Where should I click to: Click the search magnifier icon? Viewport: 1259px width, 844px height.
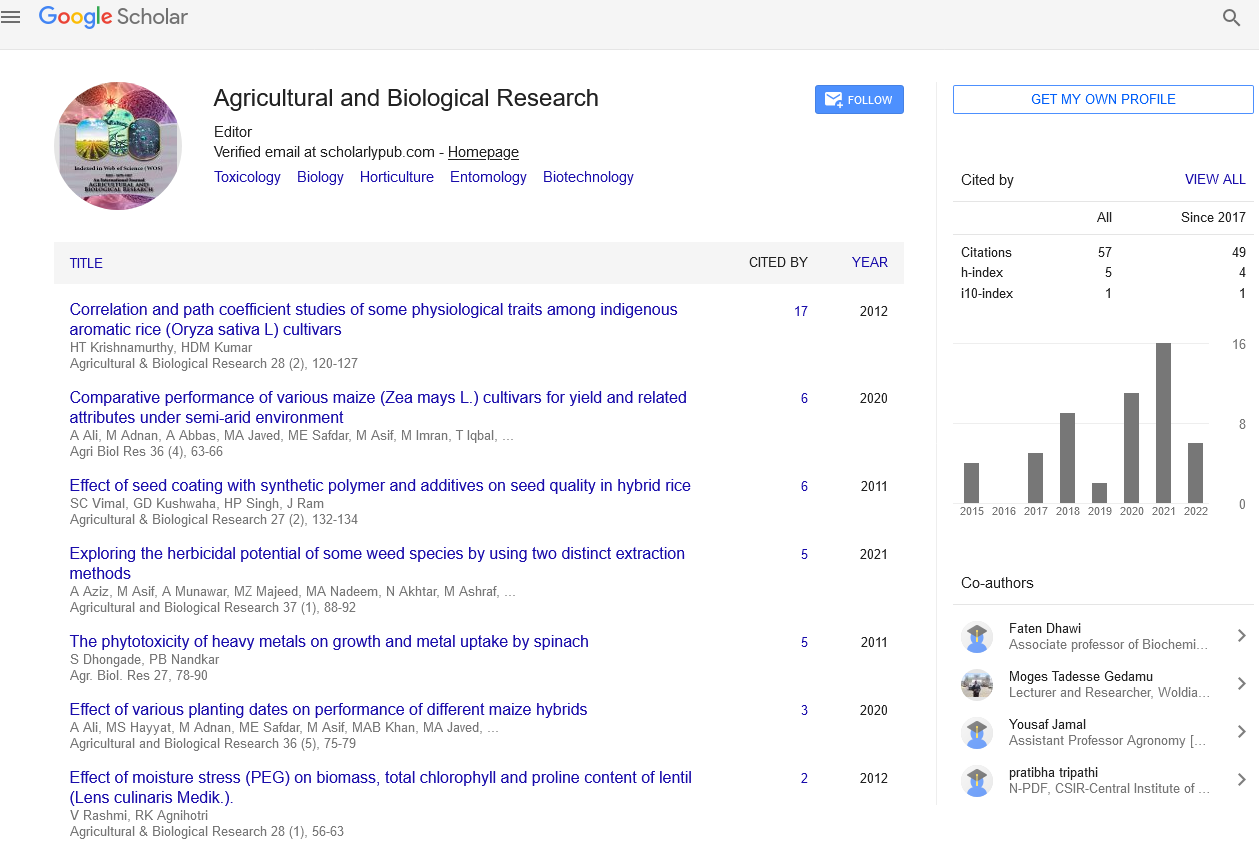point(1231,18)
